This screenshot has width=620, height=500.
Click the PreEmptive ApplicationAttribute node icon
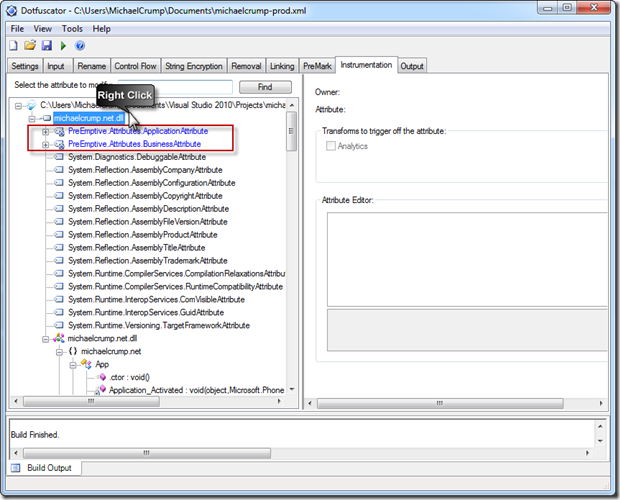[x=59, y=131]
